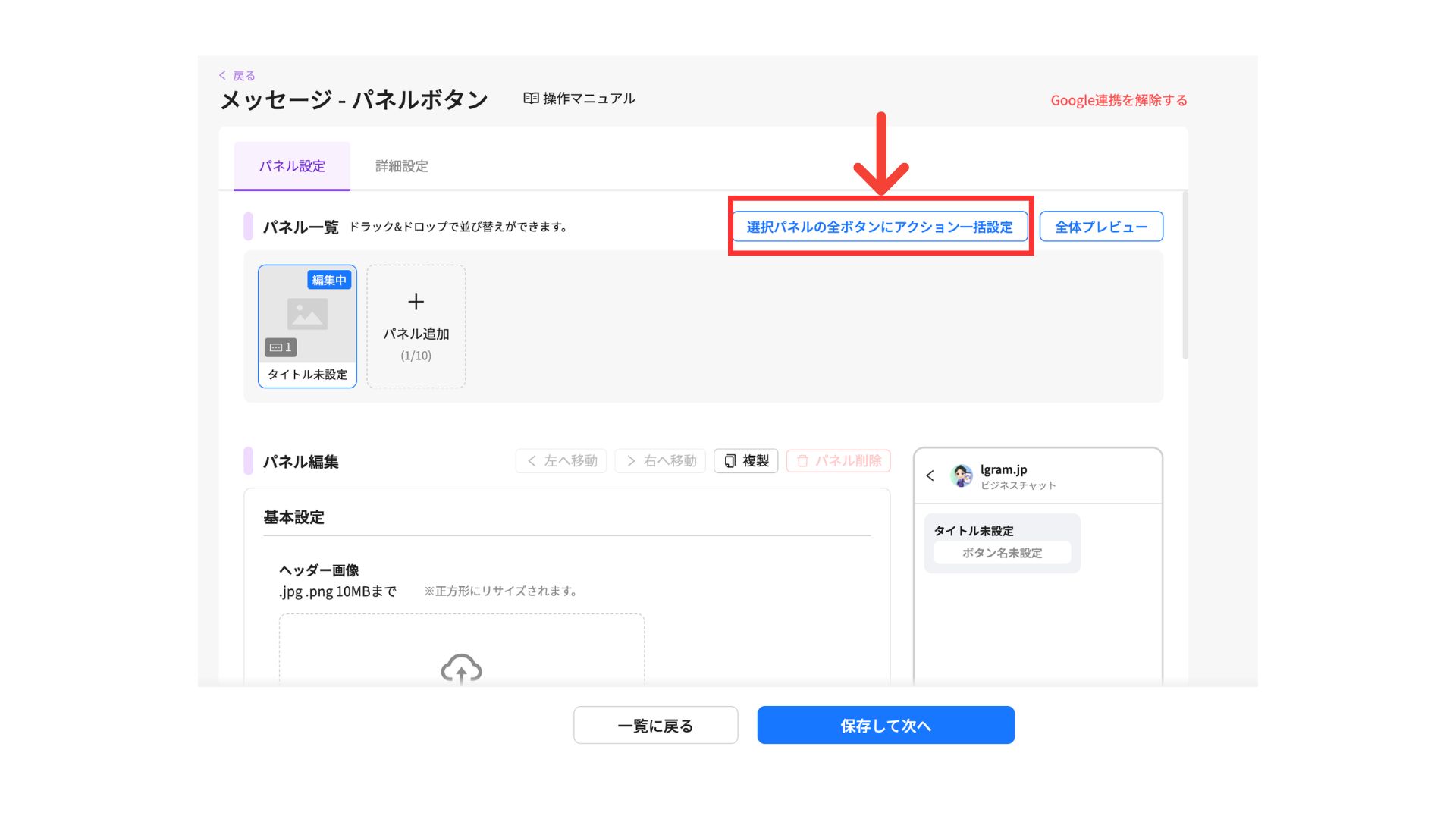Click 選択パネルの全ボタンにアクション一括設定 button
Screen dimensions: 1456x819
[879, 227]
